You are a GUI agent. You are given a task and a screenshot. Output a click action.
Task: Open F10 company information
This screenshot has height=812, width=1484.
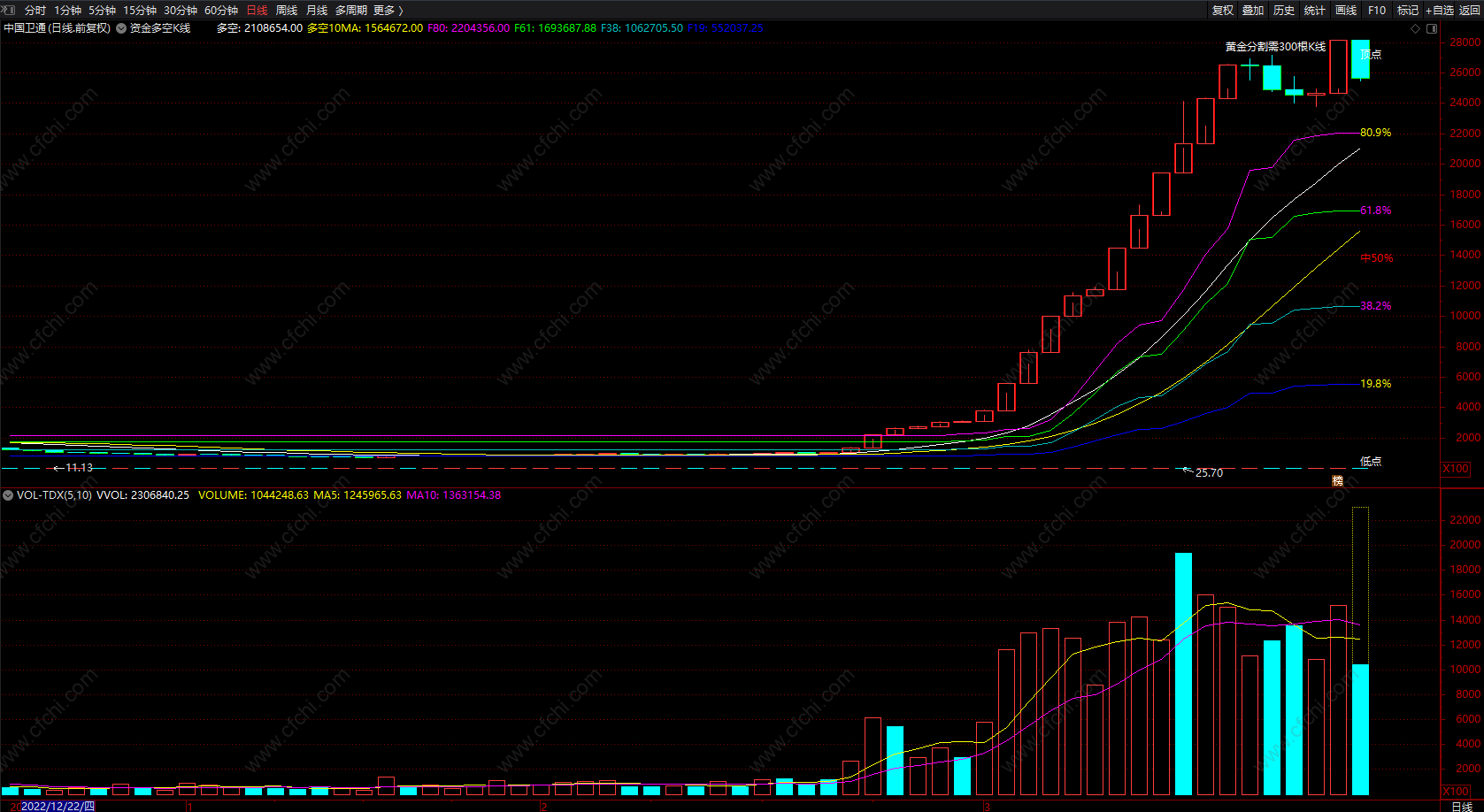tap(1377, 11)
